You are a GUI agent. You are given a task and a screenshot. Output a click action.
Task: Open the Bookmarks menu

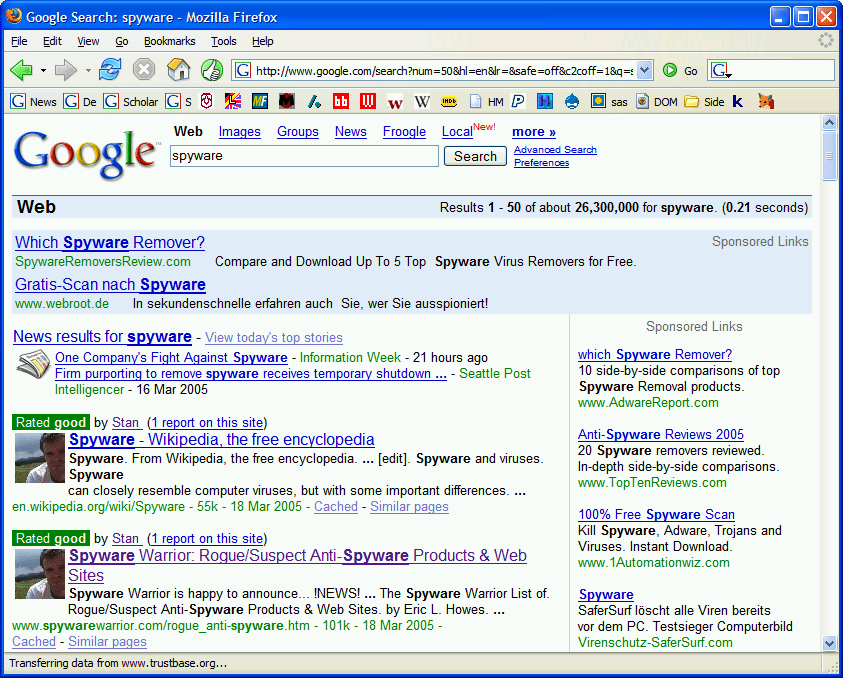(169, 41)
